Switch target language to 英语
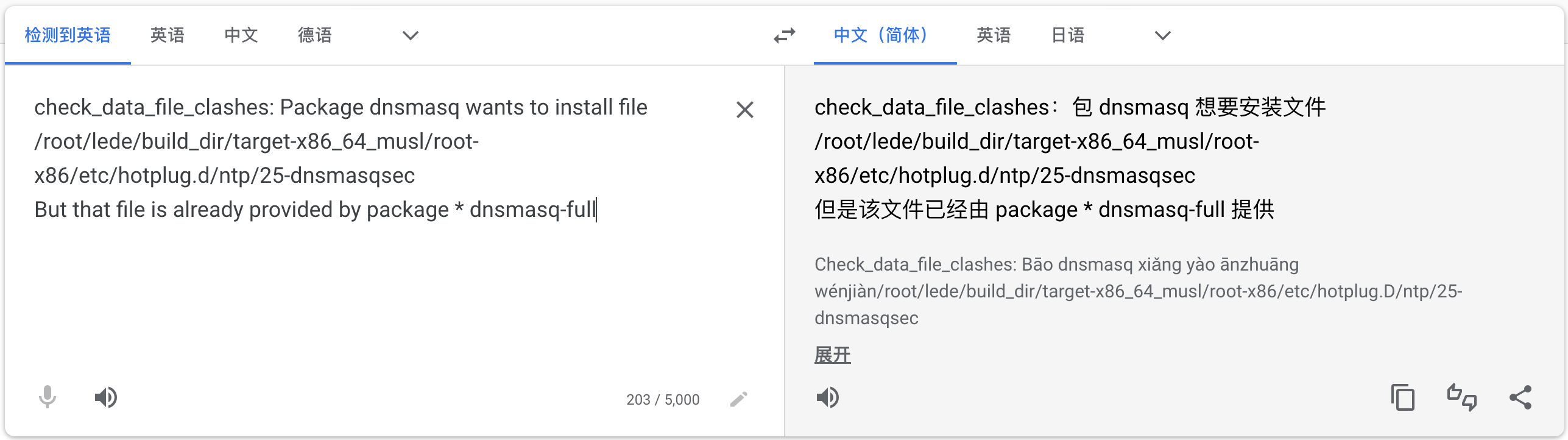The height and width of the screenshot is (440, 1568). click(994, 35)
